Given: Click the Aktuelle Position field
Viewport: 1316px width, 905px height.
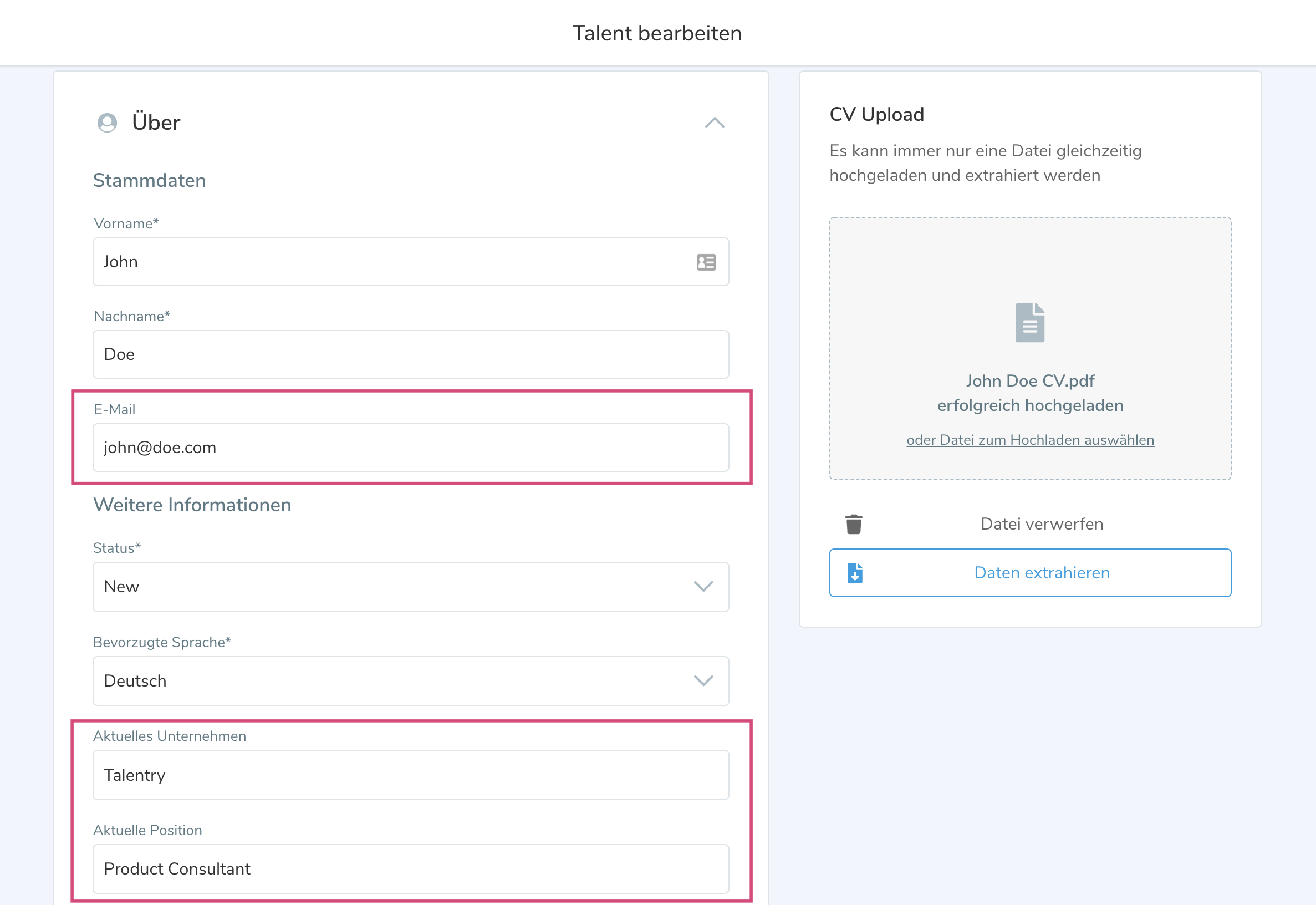Looking at the screenshot, I should 410,869.
